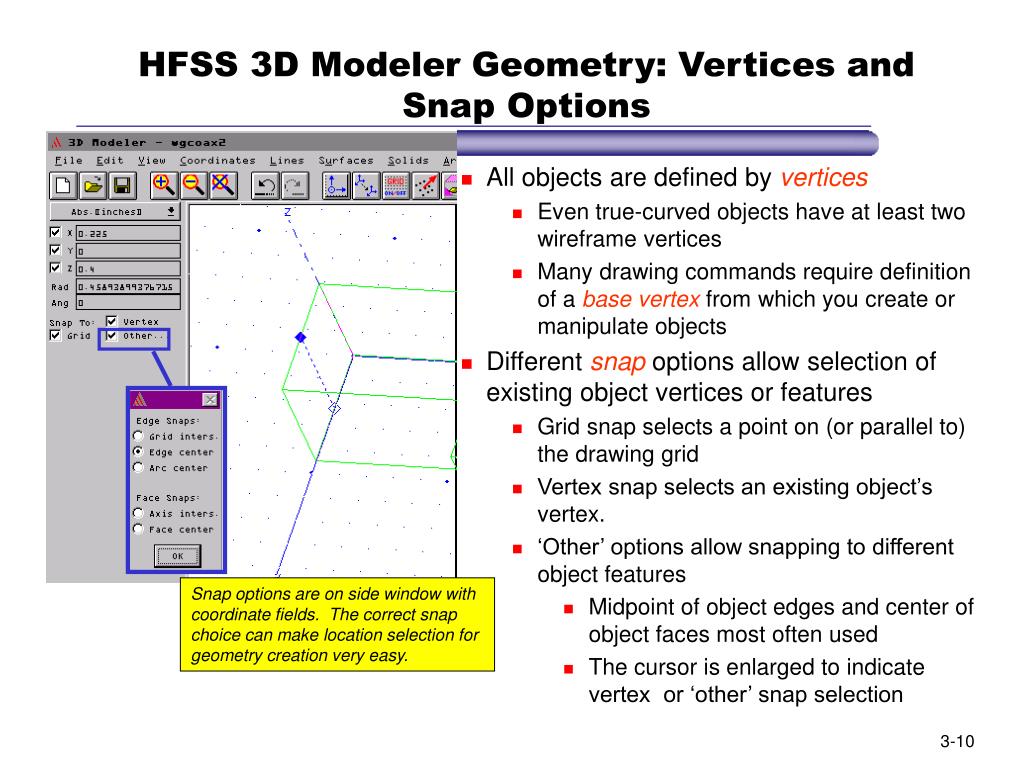Toggle the Z coordinate checkbox
Viewport: 1024px width, 768px height.
(56, 267)
